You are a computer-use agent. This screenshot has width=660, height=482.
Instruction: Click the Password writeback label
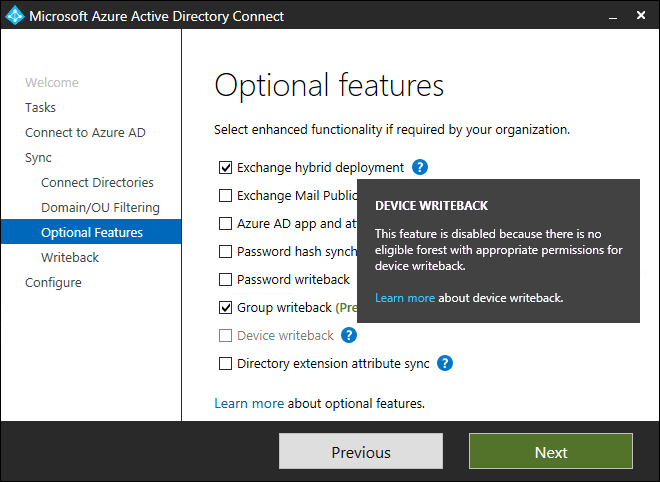(x=293, y=280)
